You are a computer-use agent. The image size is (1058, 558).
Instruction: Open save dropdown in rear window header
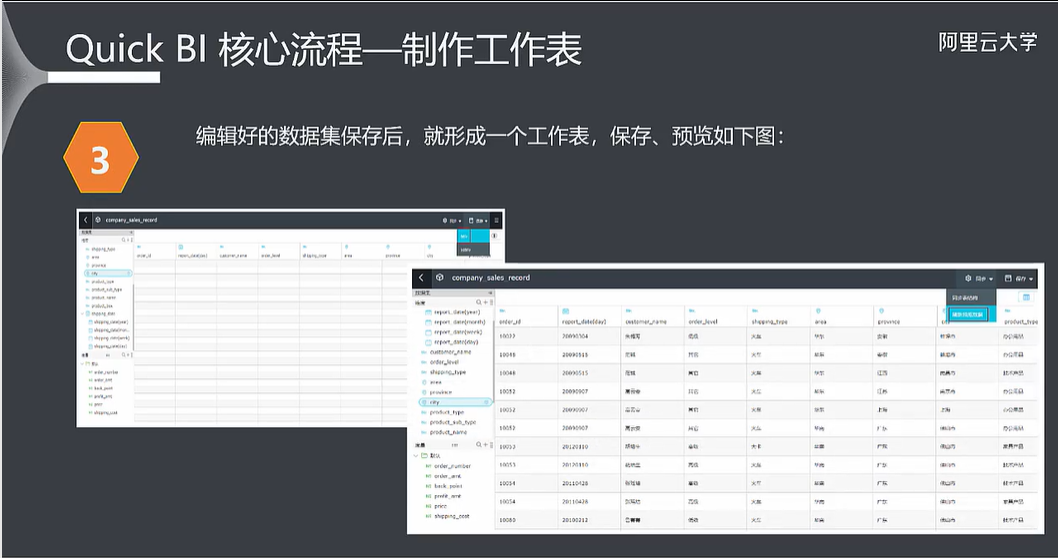click(x=477, y=221)
